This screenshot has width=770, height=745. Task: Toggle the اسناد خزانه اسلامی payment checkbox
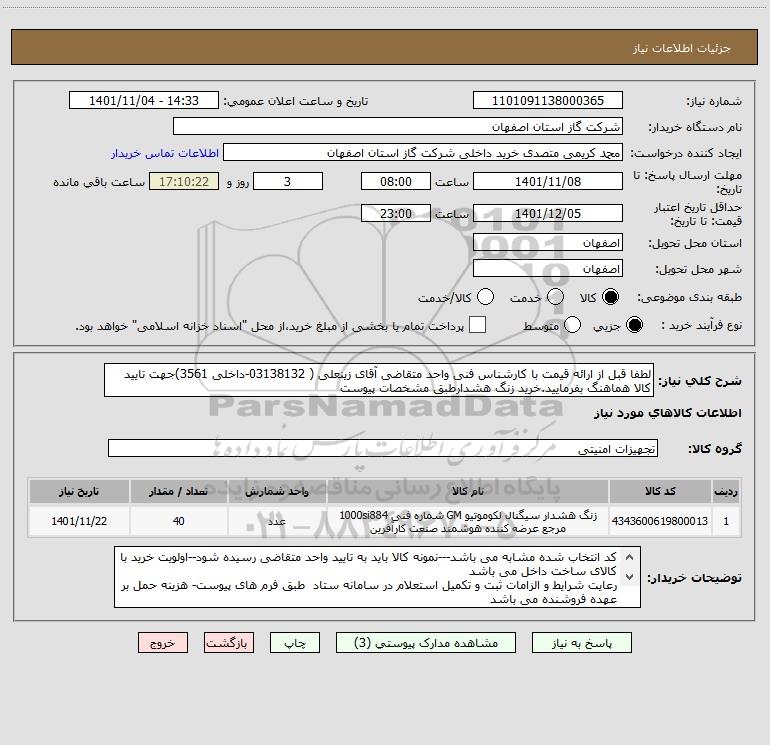(477, 325)
